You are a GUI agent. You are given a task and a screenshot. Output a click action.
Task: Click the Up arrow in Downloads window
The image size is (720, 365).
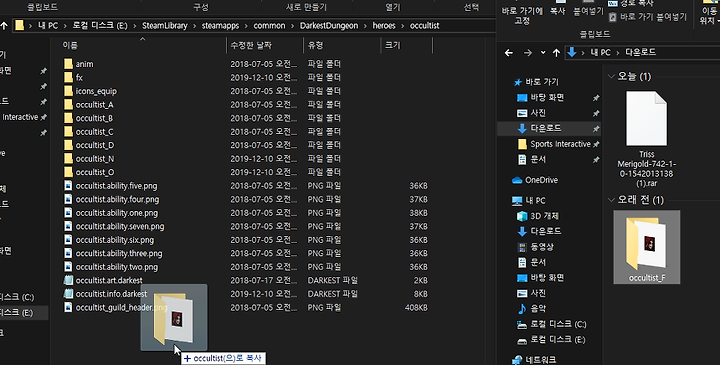pyautogui.click(x=557, y=53)
